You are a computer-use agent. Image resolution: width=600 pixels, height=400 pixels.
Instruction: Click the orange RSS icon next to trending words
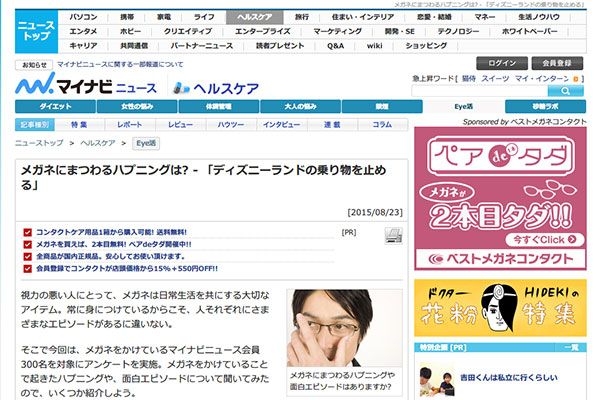click(576, 79)
